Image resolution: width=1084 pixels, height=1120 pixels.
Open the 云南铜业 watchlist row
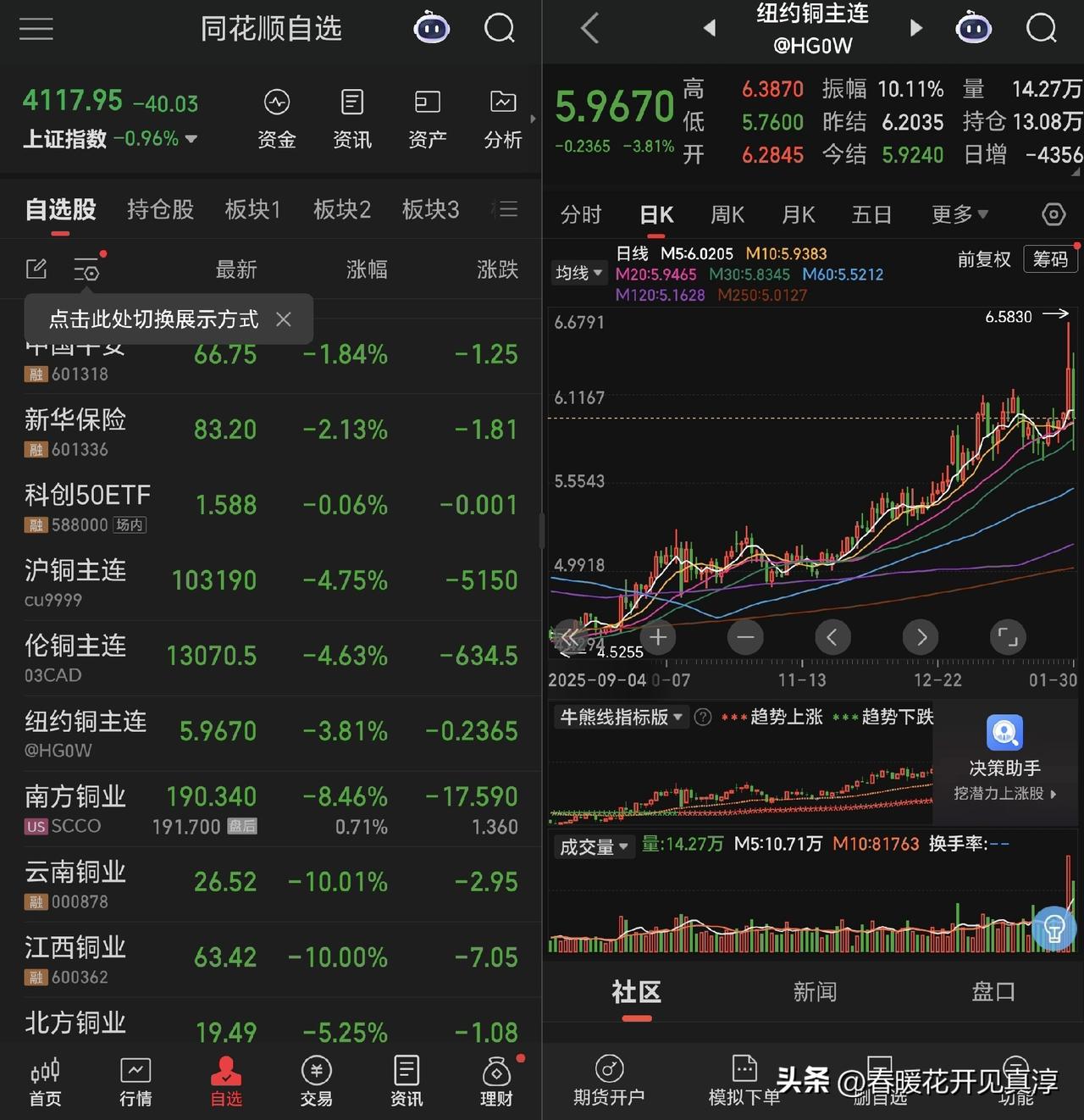tap(271, 884)
